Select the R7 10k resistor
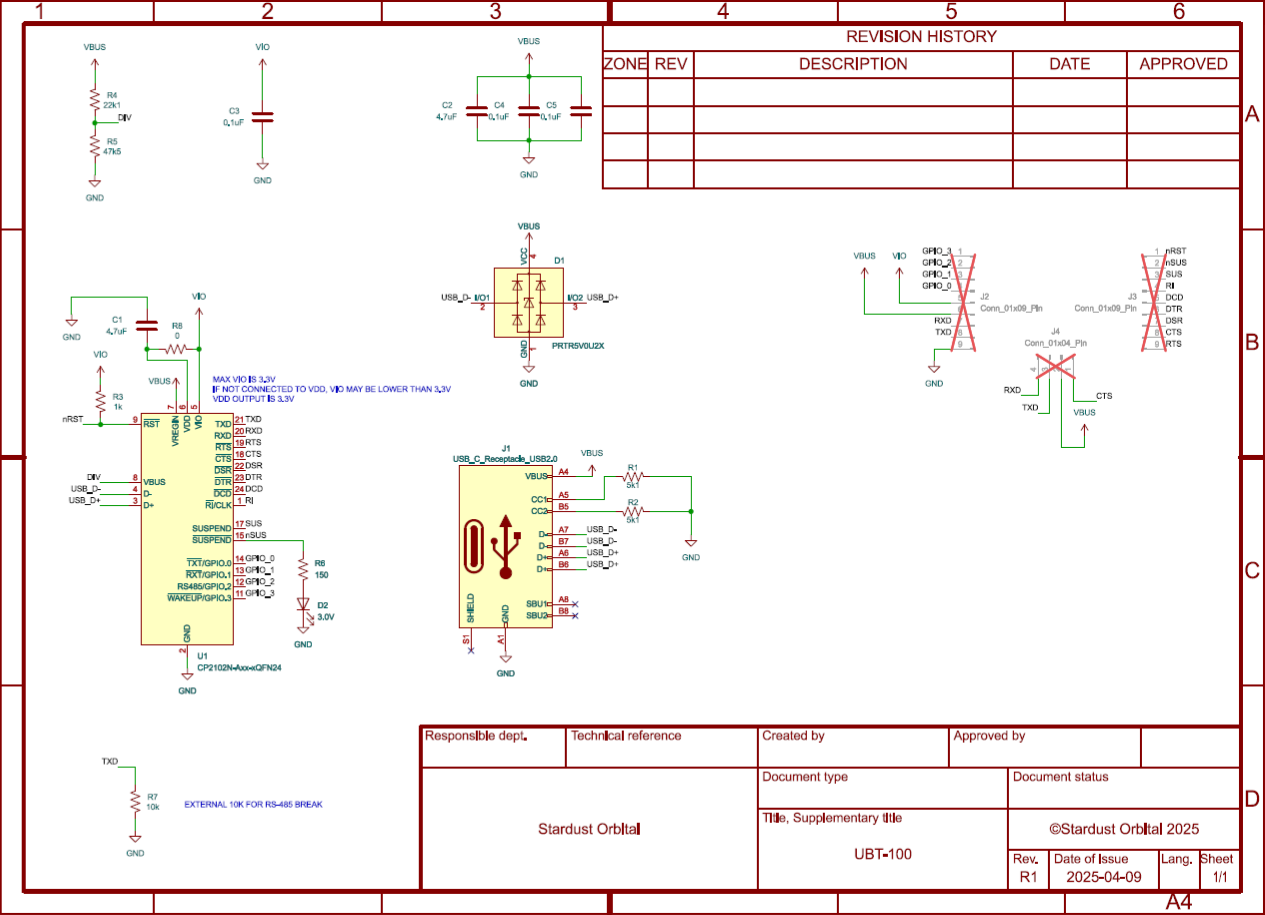1265x915 pixels. point(135,800)
